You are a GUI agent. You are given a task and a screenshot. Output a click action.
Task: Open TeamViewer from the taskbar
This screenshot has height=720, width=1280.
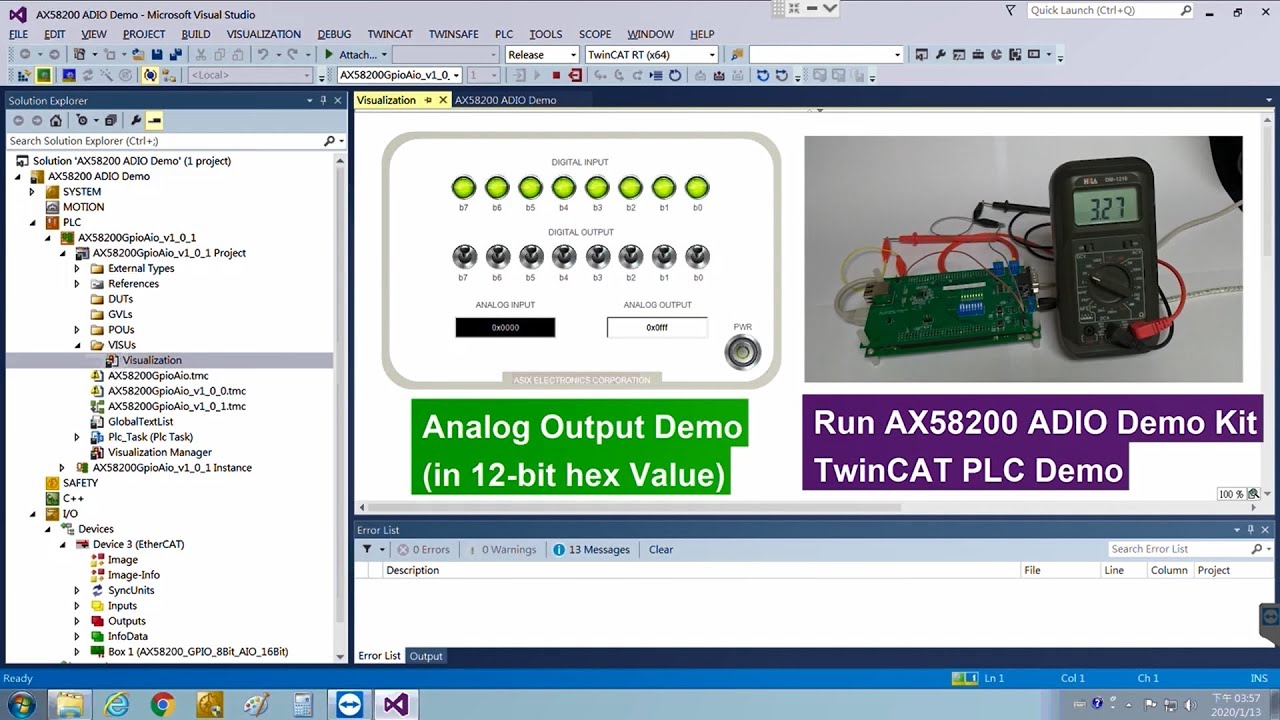[349, 704]
